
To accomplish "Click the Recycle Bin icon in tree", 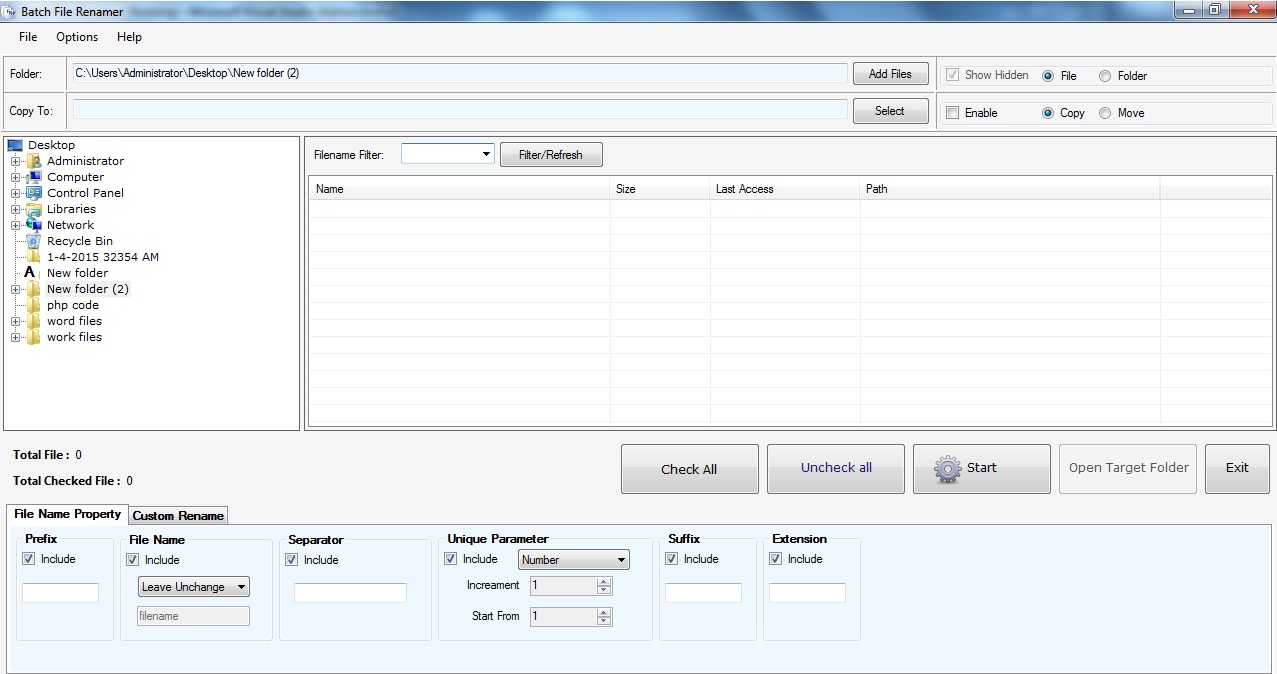I will (34, 241).
